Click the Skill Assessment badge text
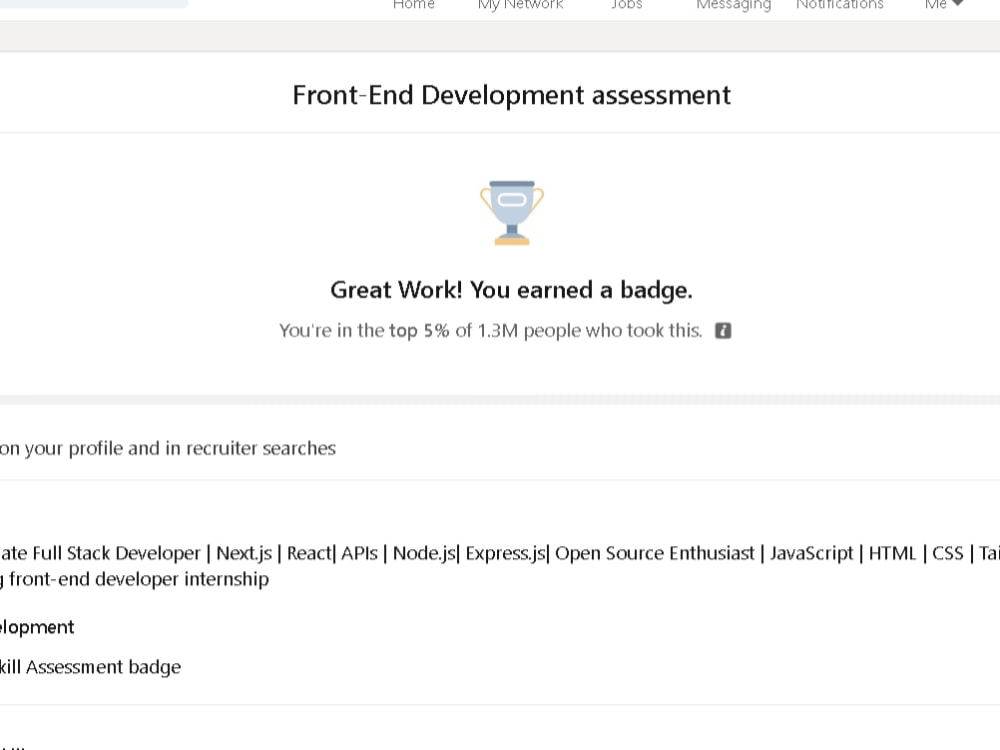This screenshot has height=750, width=1000. point(90,667)
